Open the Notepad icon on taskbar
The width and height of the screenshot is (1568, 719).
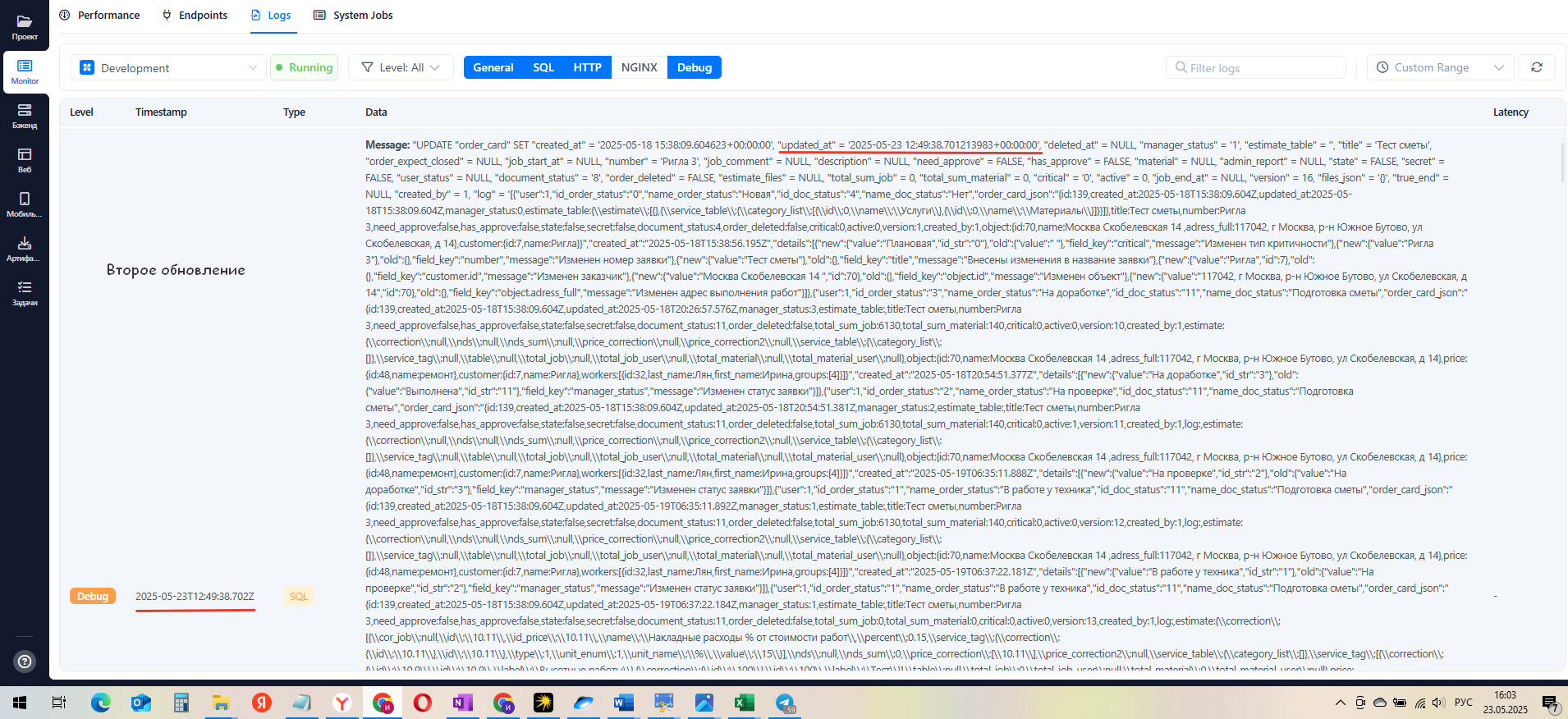[x=302, y=703]
